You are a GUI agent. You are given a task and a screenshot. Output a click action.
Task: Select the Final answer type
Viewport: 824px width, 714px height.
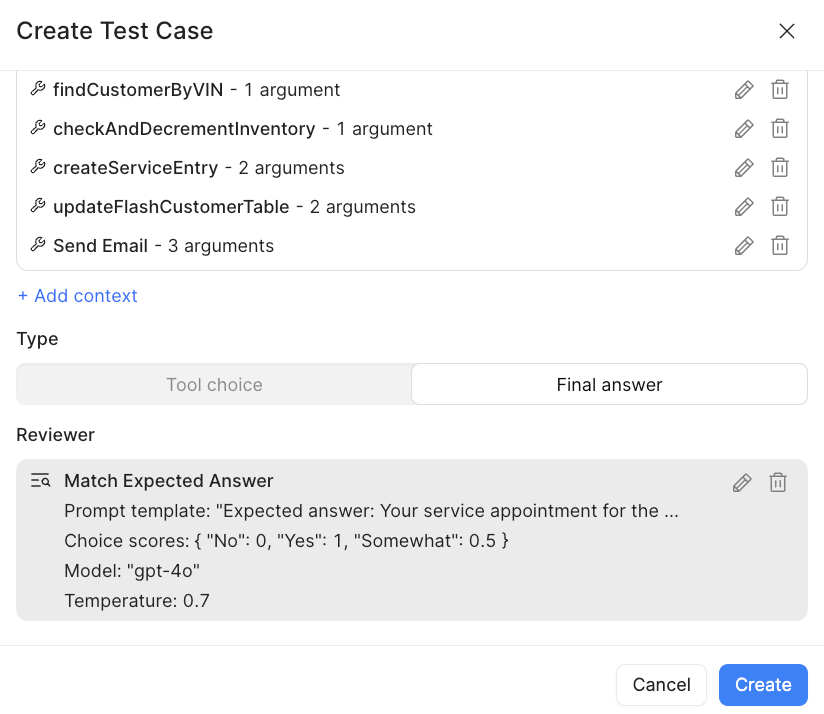click(x=609, y=385)
